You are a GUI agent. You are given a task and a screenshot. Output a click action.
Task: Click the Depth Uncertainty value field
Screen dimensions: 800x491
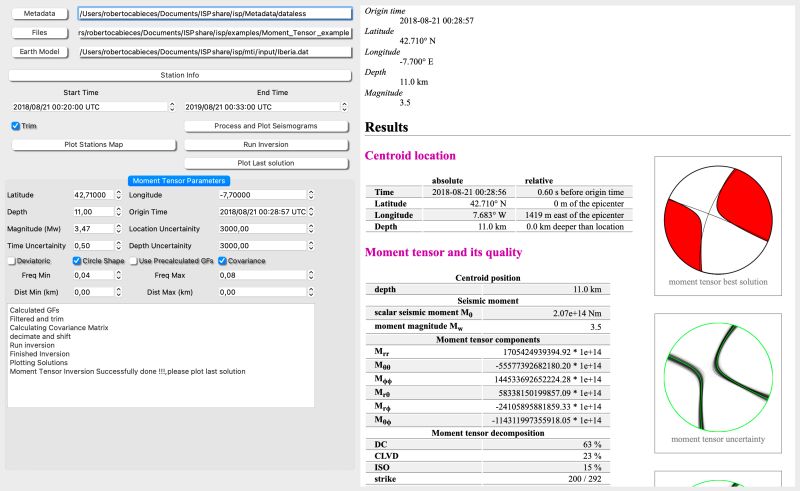click(262, 246)
